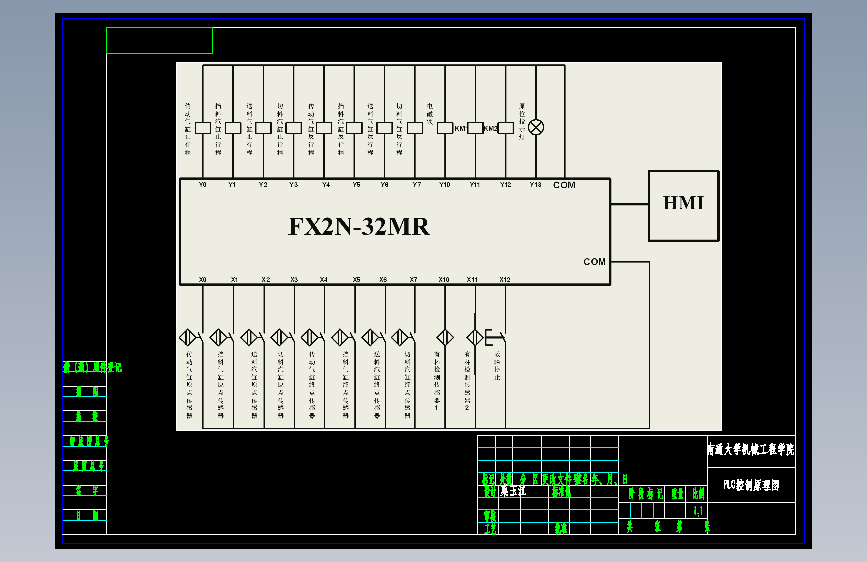
Task: Click the white designer name after the green 设计 label
Action: 514,491
